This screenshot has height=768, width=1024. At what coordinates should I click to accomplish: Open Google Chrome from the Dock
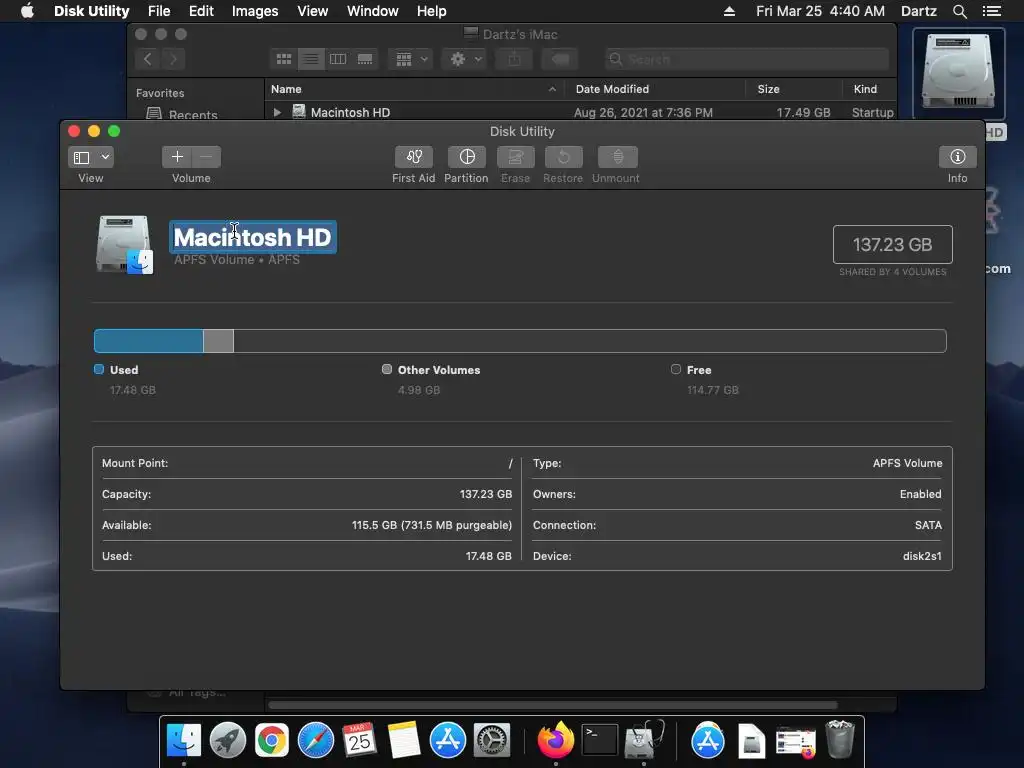click(272, 741)
